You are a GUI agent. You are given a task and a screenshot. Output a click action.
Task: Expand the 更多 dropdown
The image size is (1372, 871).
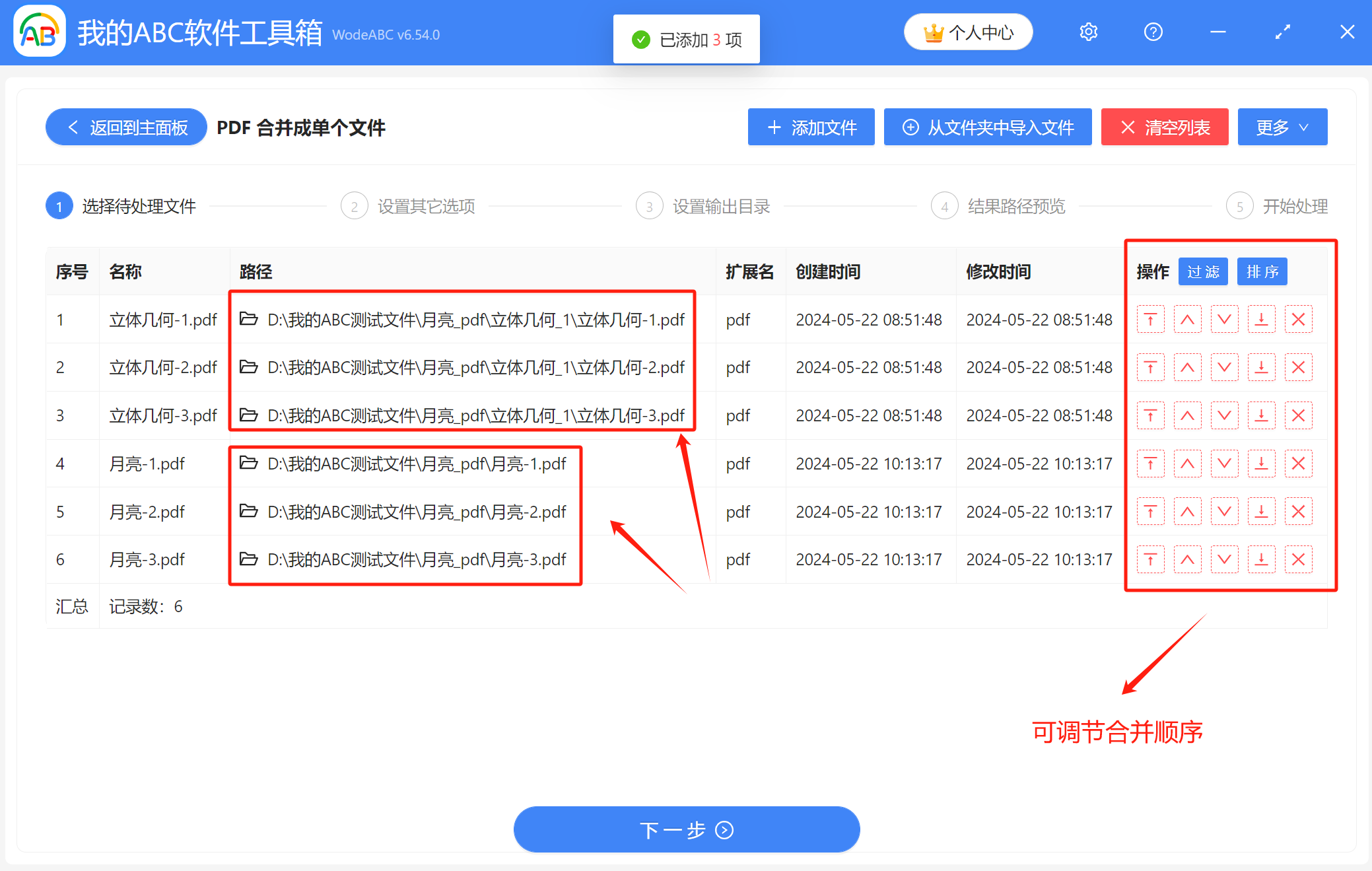tap(1282, 127)
